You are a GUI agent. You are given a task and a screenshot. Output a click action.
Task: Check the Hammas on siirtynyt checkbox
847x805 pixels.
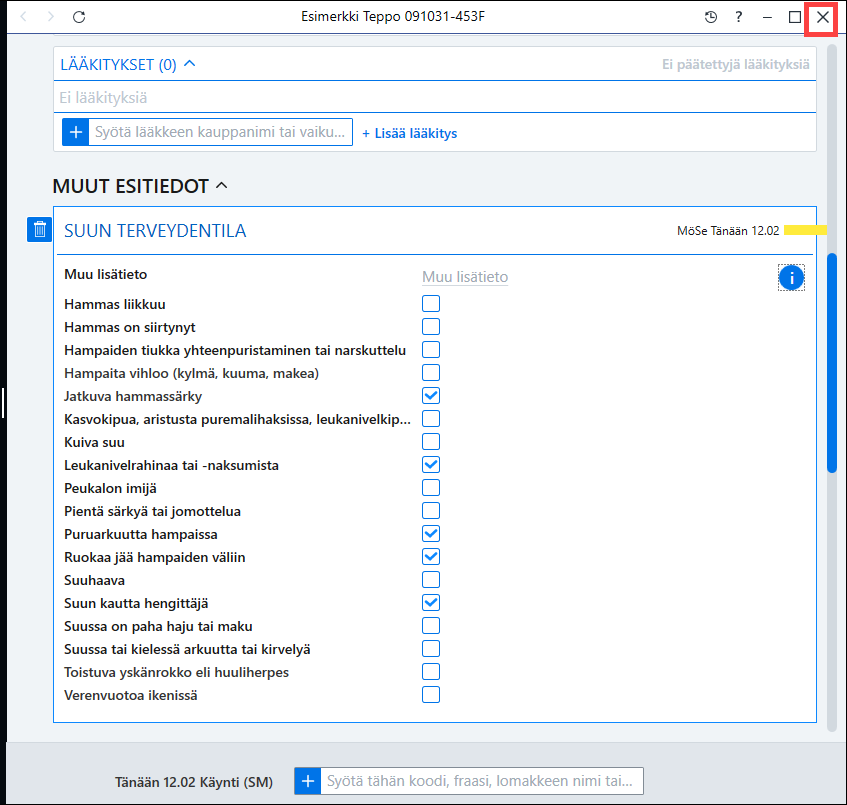431,327
